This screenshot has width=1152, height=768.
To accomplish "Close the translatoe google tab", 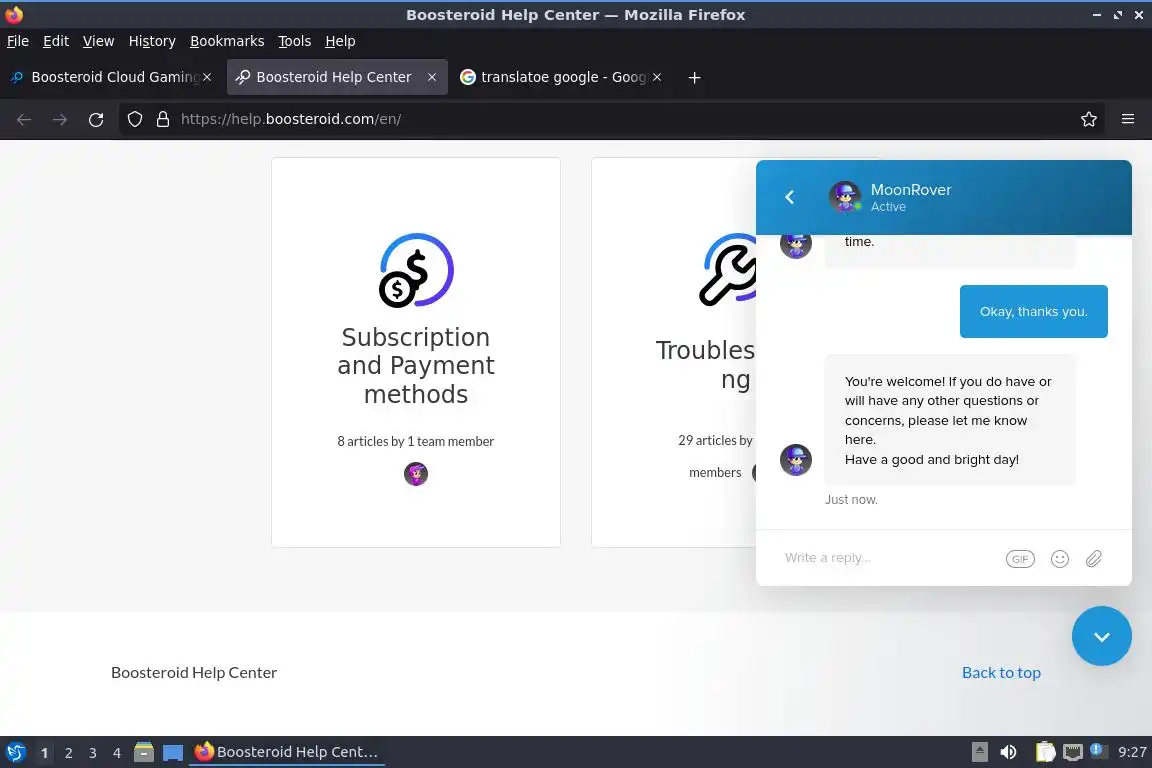I will 657,77.
